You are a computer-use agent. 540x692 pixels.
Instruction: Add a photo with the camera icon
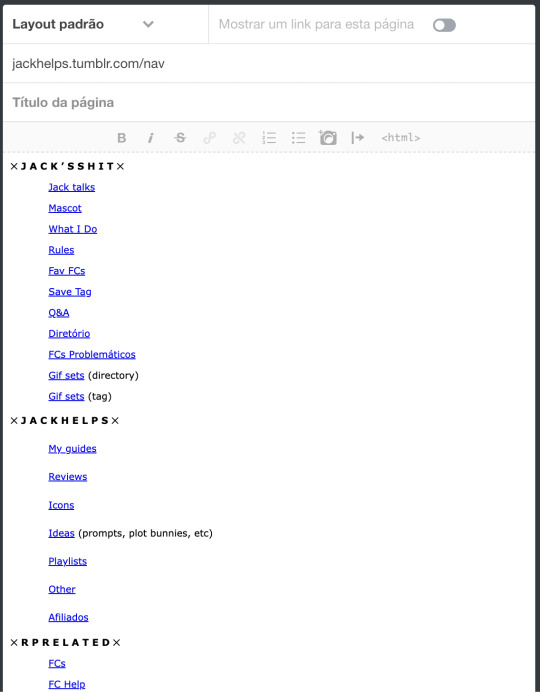(328, 138)
